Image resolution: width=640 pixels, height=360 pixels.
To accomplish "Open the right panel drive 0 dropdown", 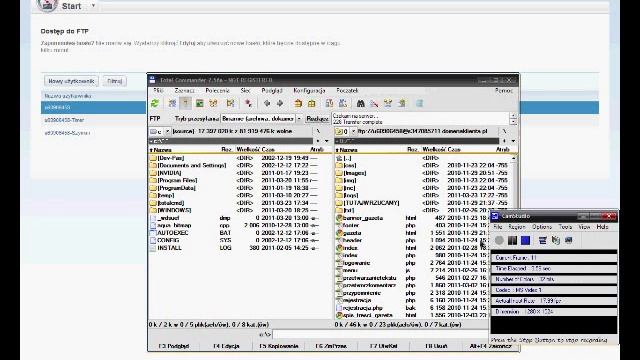I will point(353,131).
